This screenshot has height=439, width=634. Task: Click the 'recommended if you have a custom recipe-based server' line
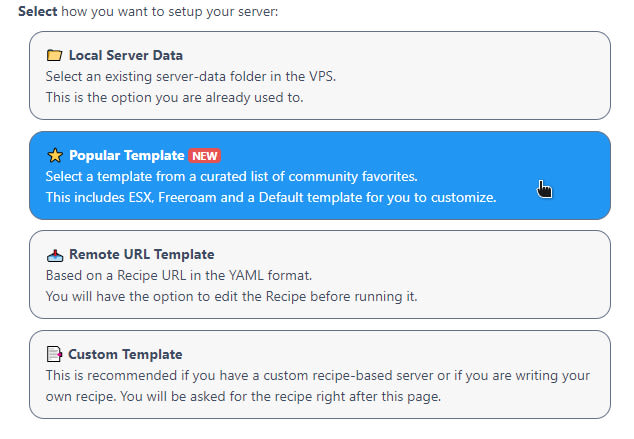(317, 375)
